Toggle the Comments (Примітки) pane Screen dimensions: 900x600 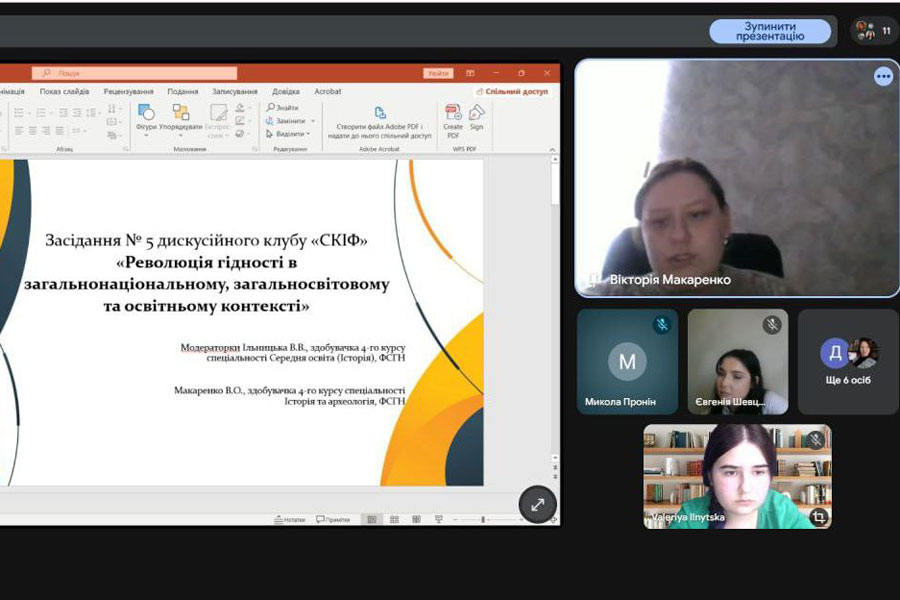[333, 519]
